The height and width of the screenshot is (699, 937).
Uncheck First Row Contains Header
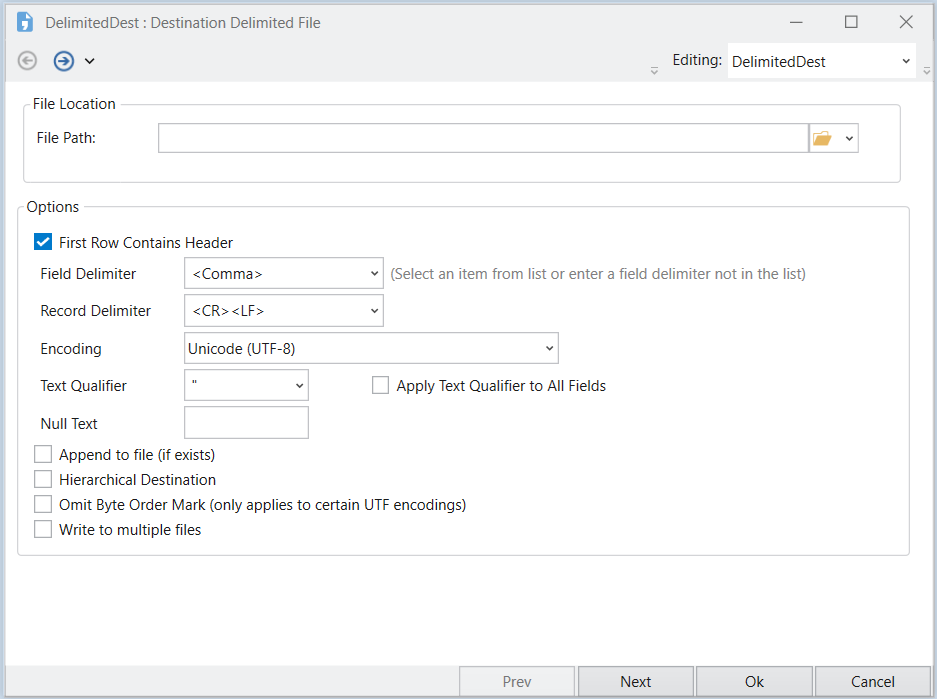pos(43,242)
